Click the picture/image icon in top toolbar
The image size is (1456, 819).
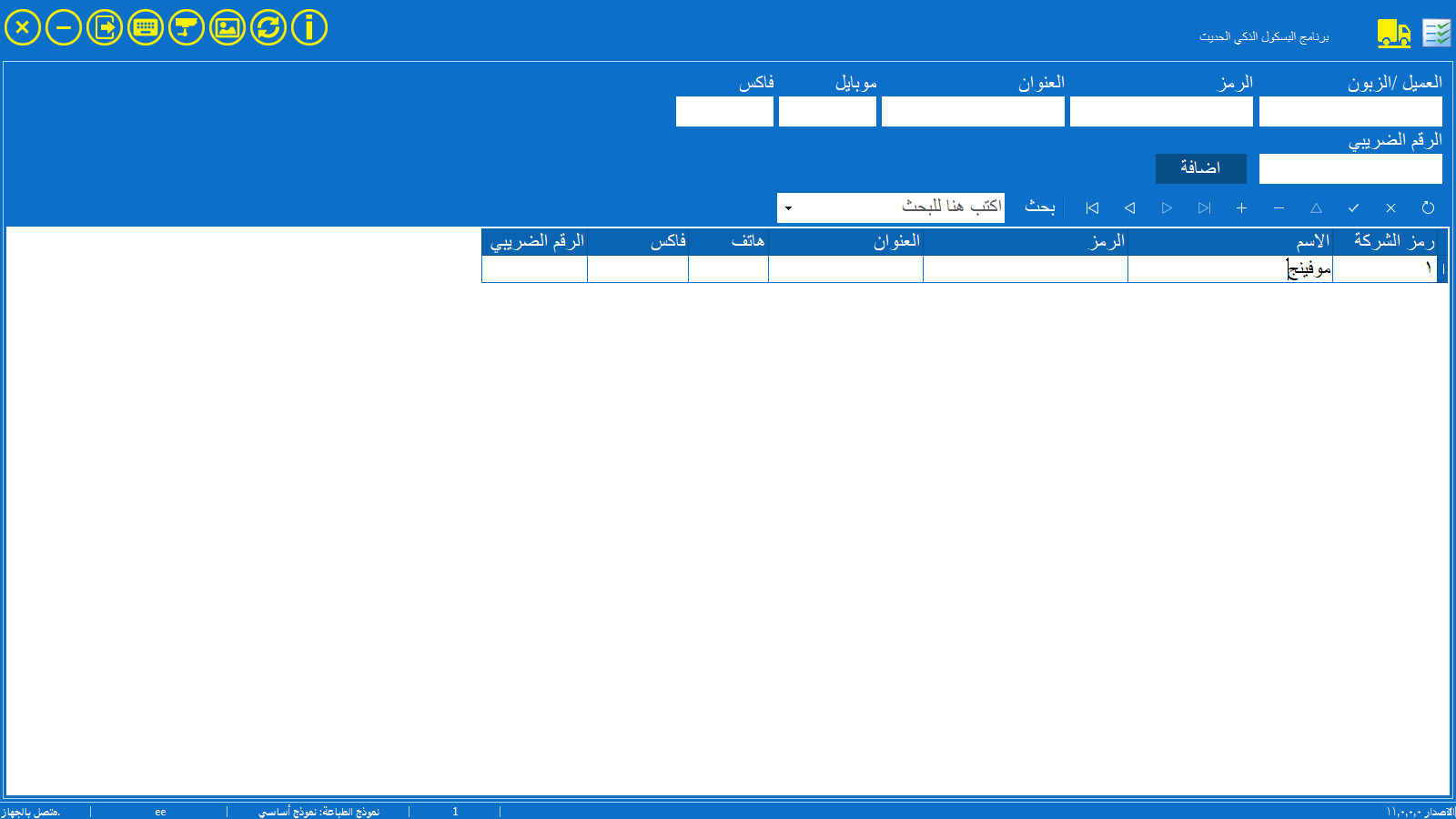point(227,27)
